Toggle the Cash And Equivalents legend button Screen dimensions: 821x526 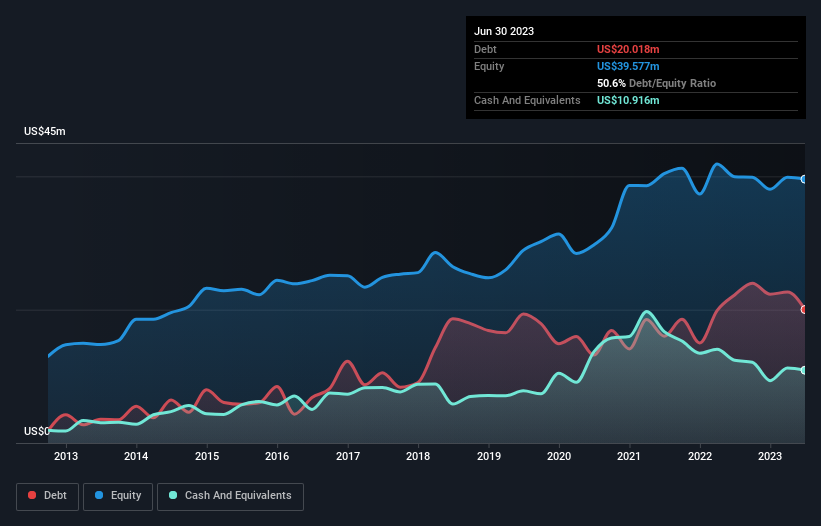230,496
